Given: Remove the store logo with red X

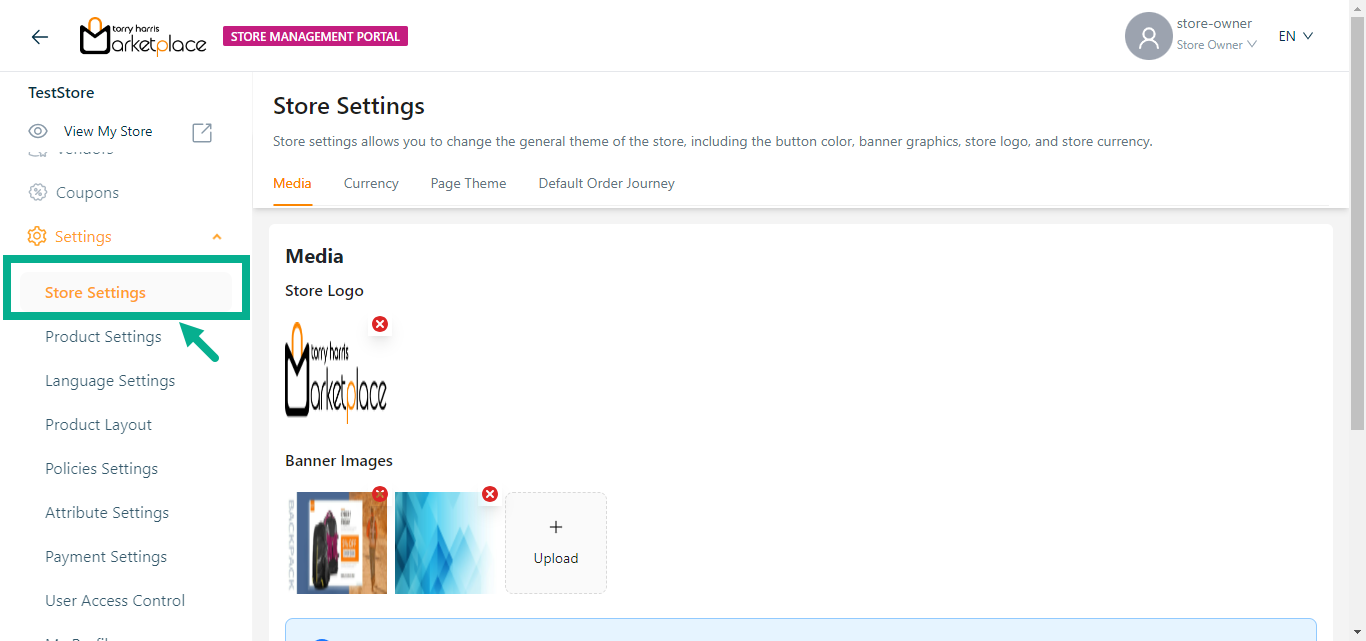Looking at the screenshot, I should (380, 324).
